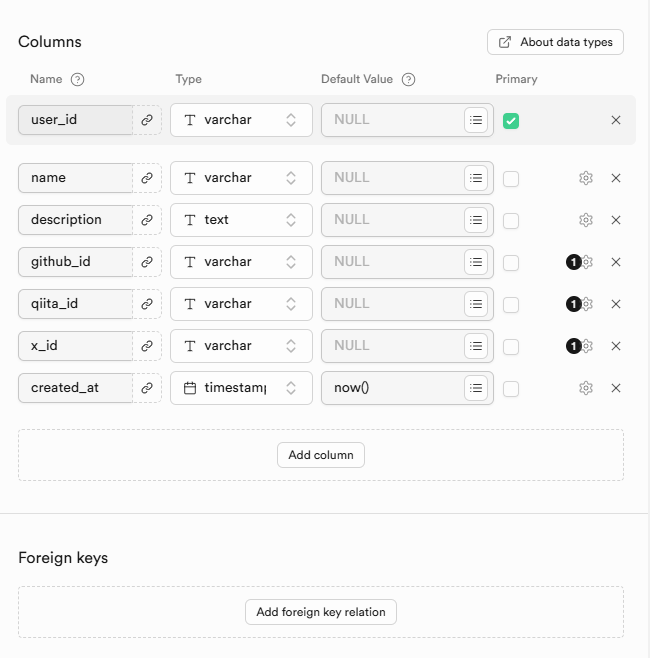
Task: Edit the github_id column name field
Action: click(75, 262)
